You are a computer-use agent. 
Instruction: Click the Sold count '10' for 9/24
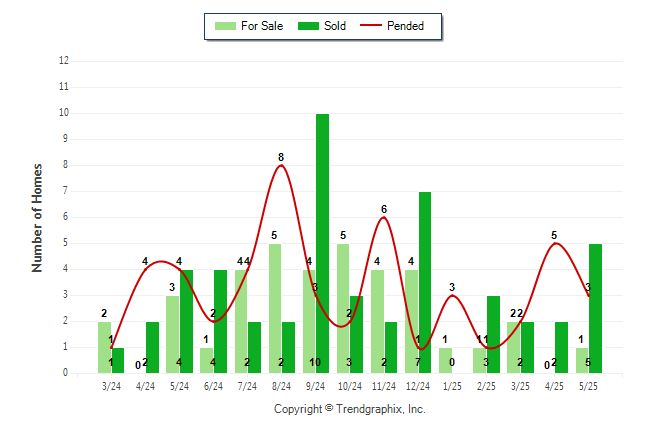315,362
